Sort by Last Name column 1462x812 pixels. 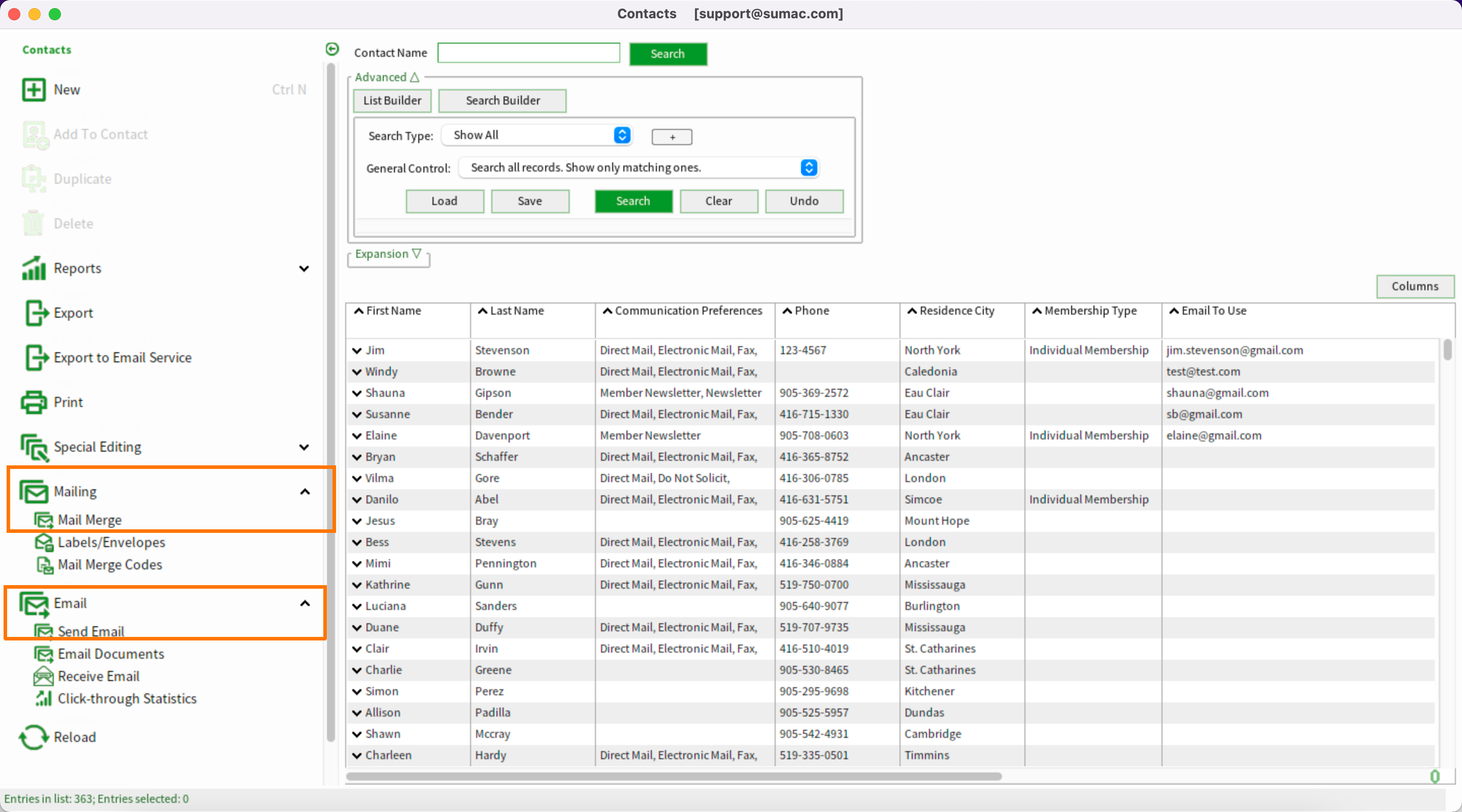[x=511, y=311]
